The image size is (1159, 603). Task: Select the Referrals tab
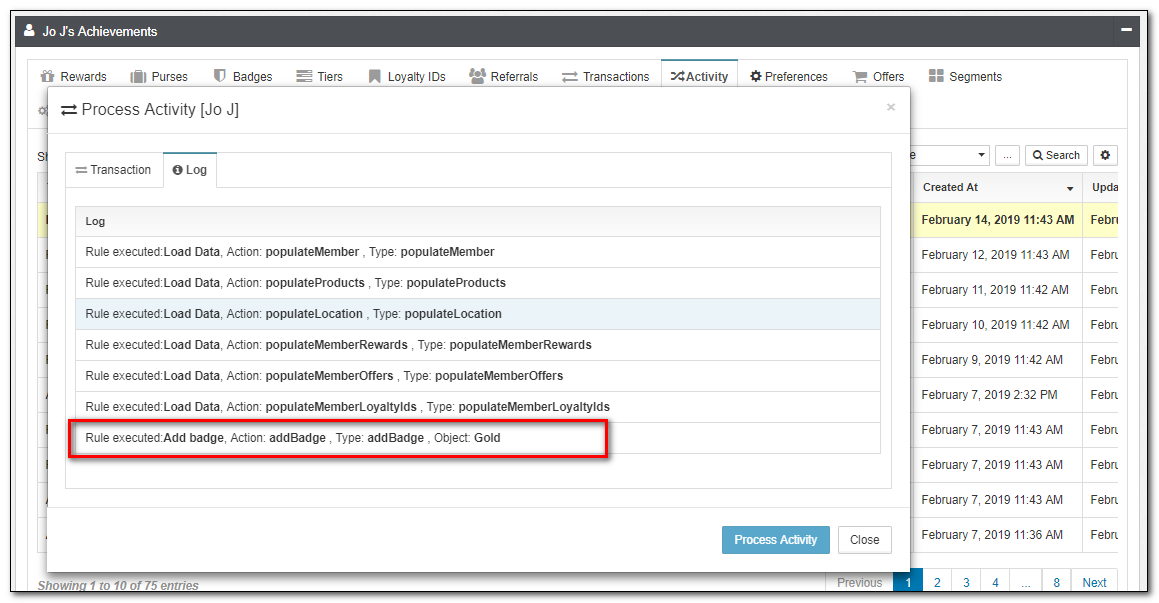[x=504, y=77]
